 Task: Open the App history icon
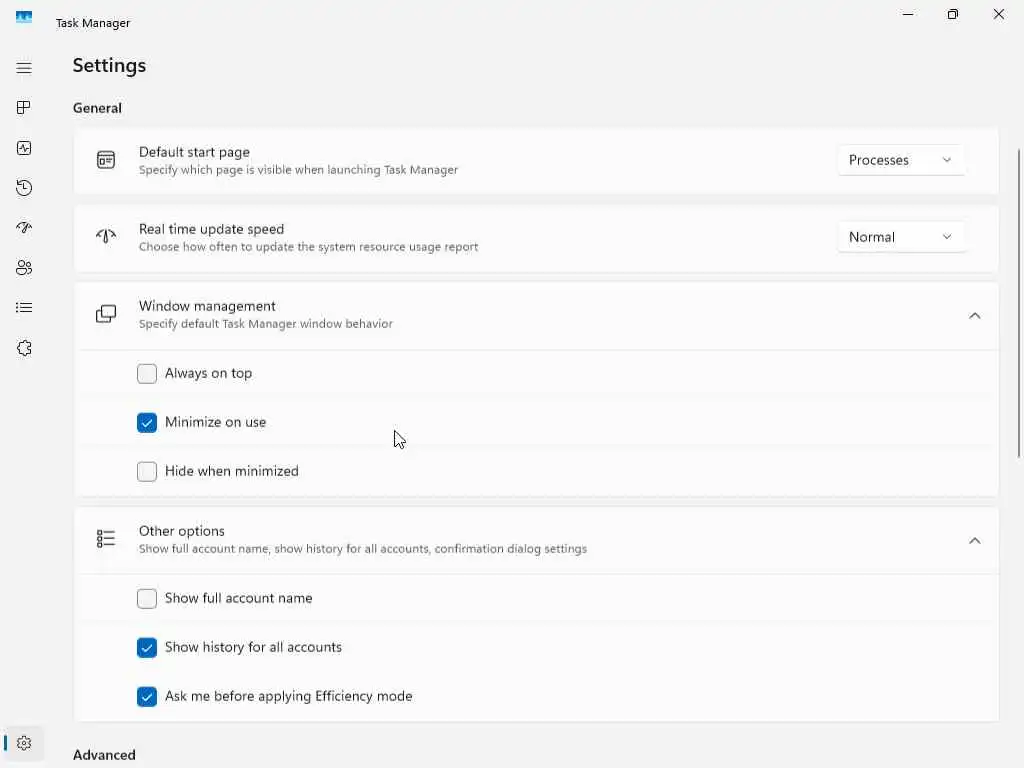click(x=24, y=188)
